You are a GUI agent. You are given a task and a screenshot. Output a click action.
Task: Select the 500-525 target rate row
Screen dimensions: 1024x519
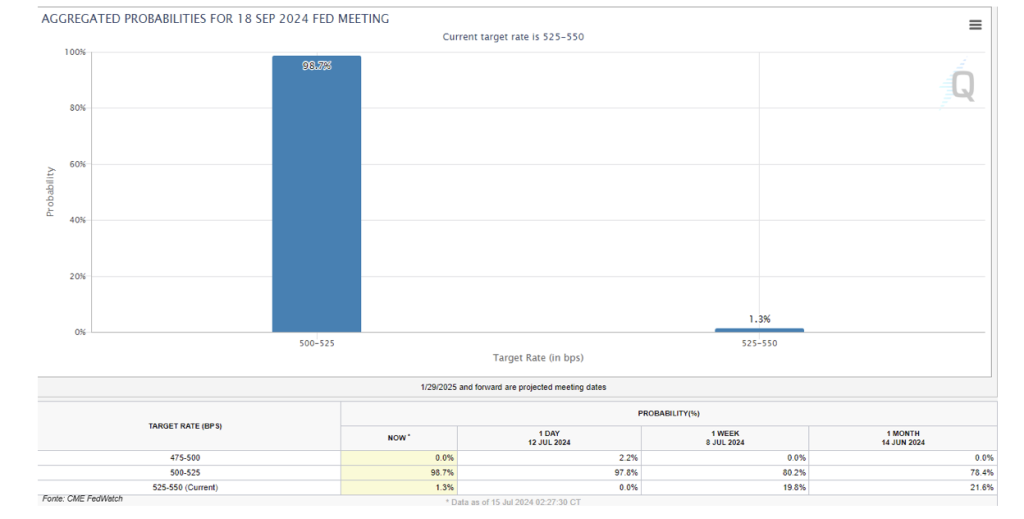[x=517, y=473]
